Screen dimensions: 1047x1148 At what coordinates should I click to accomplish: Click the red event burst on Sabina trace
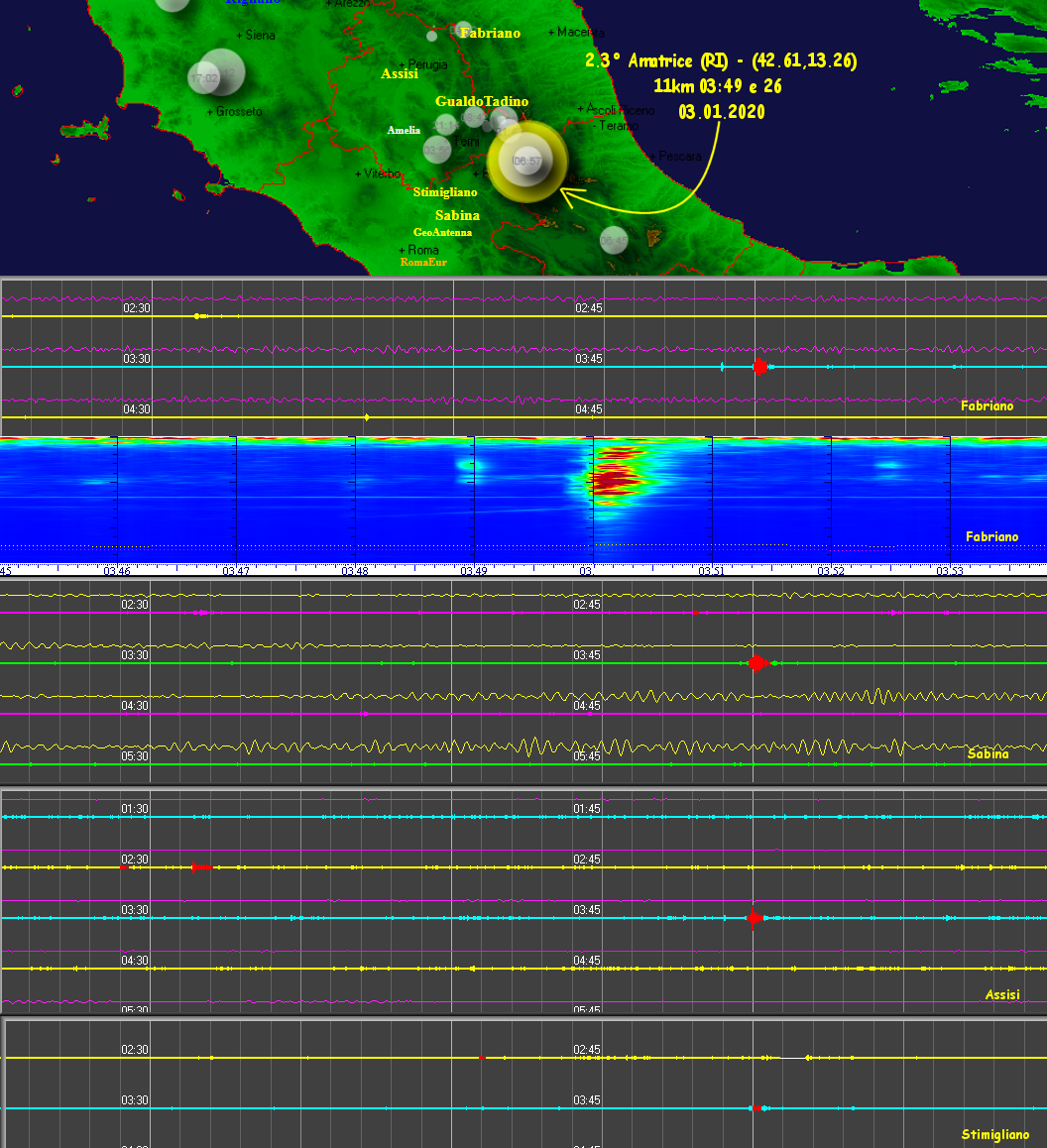point(757,662)
